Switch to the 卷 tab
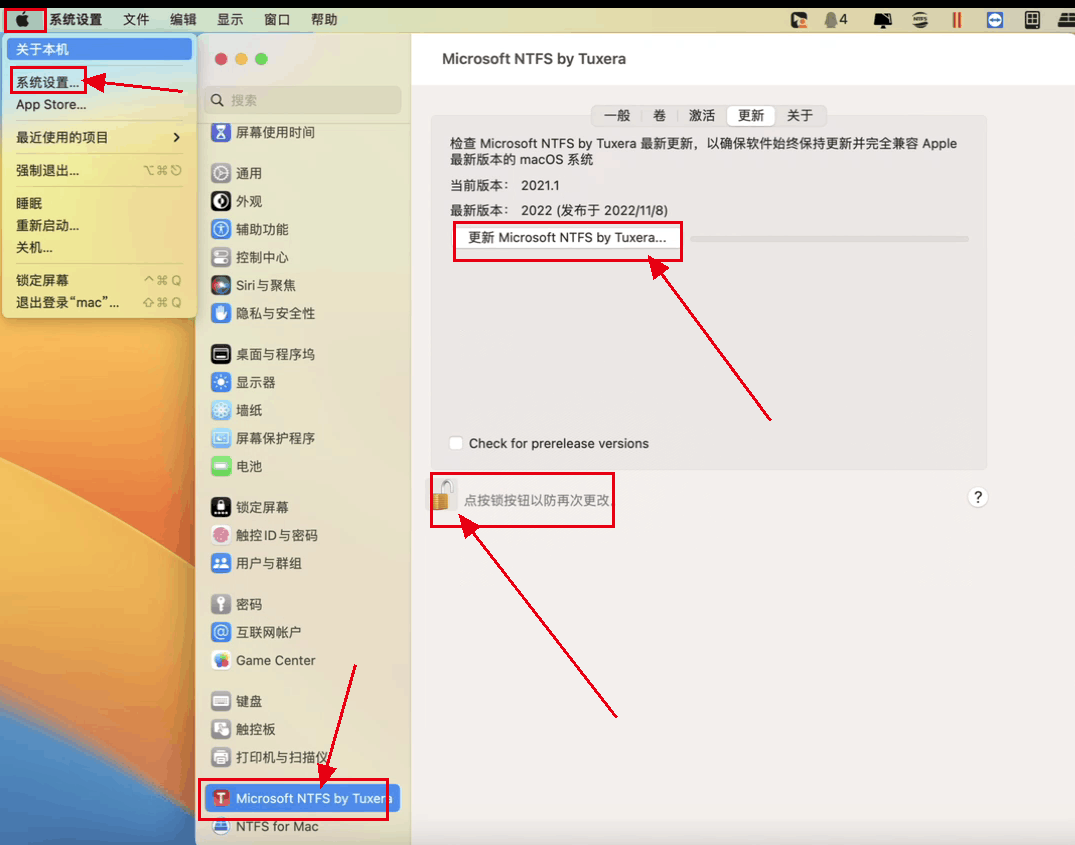The height and width of the screenshot is (845, 1075). point(660,116)
